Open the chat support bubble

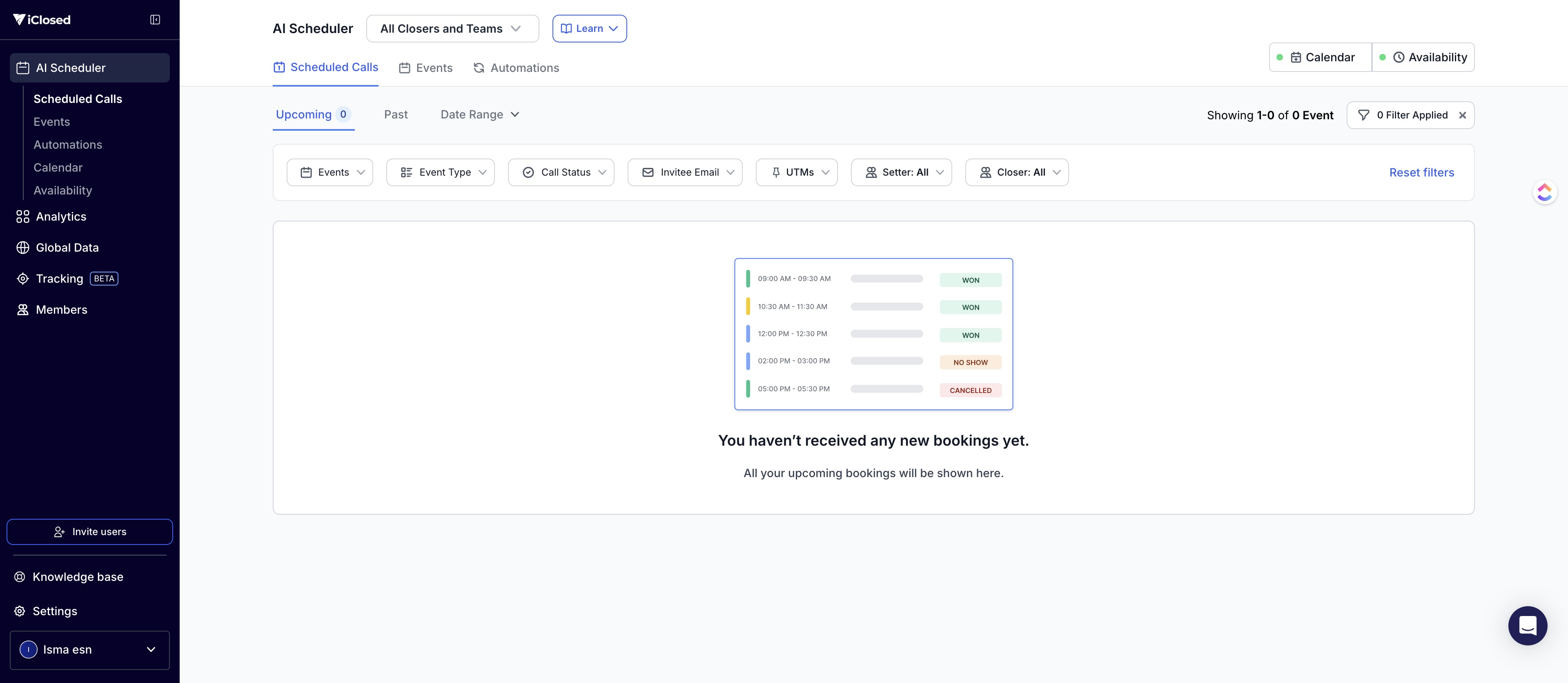point(1527,626)
